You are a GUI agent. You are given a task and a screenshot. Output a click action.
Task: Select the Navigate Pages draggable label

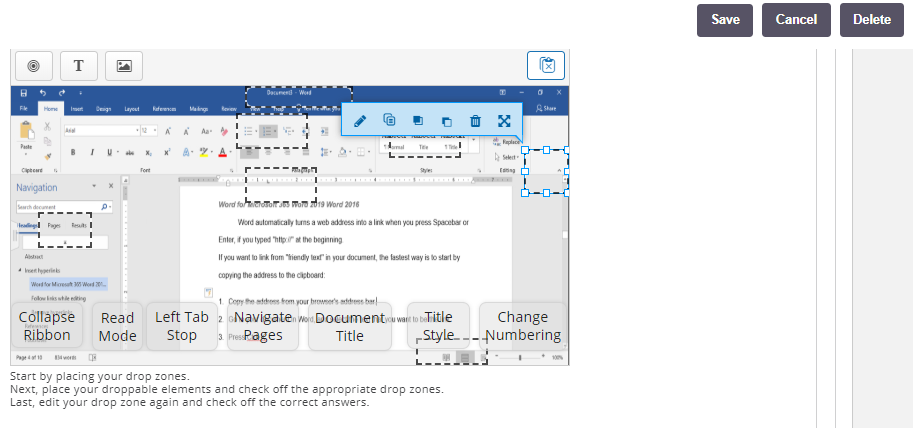263,326
